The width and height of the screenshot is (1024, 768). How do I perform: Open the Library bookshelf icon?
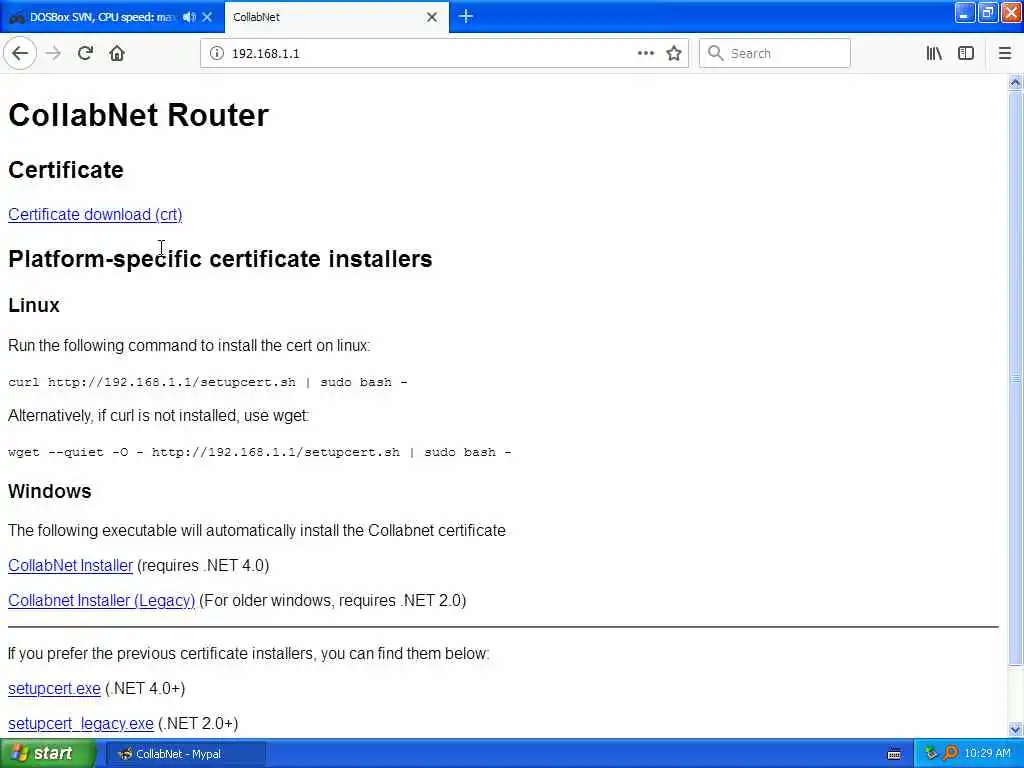click(x=934, y=53)
